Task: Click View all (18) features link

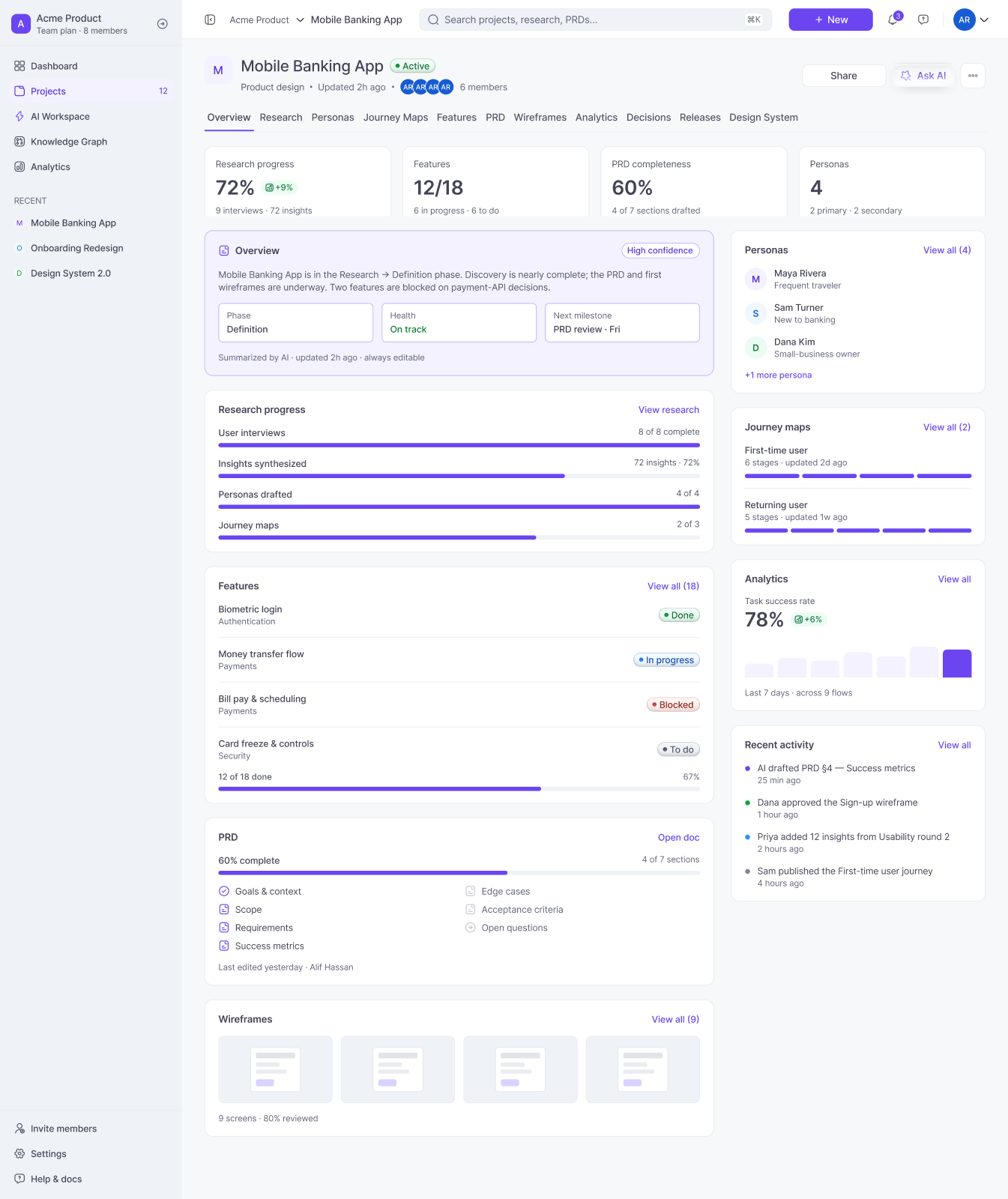Action: [x=673, y=586]
